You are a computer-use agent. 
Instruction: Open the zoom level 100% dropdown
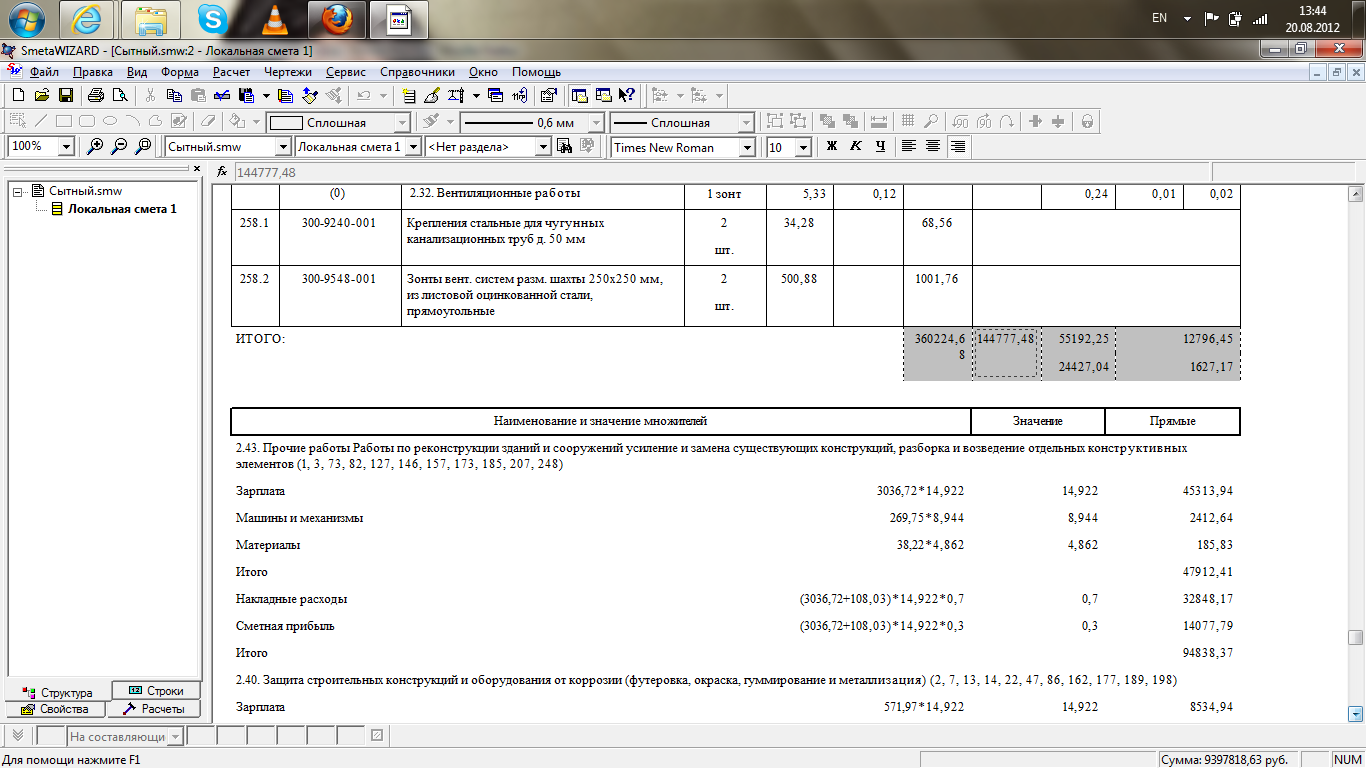67,147
